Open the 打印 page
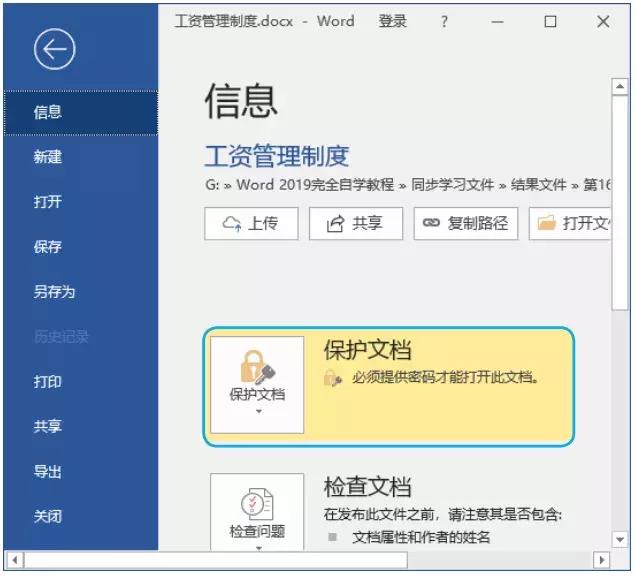 pyautogui.click(x=48, y=382)
